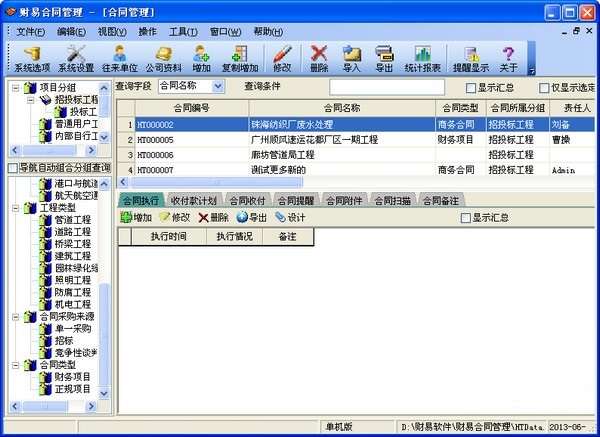Select 机电工程 tree node

(73, 304)
